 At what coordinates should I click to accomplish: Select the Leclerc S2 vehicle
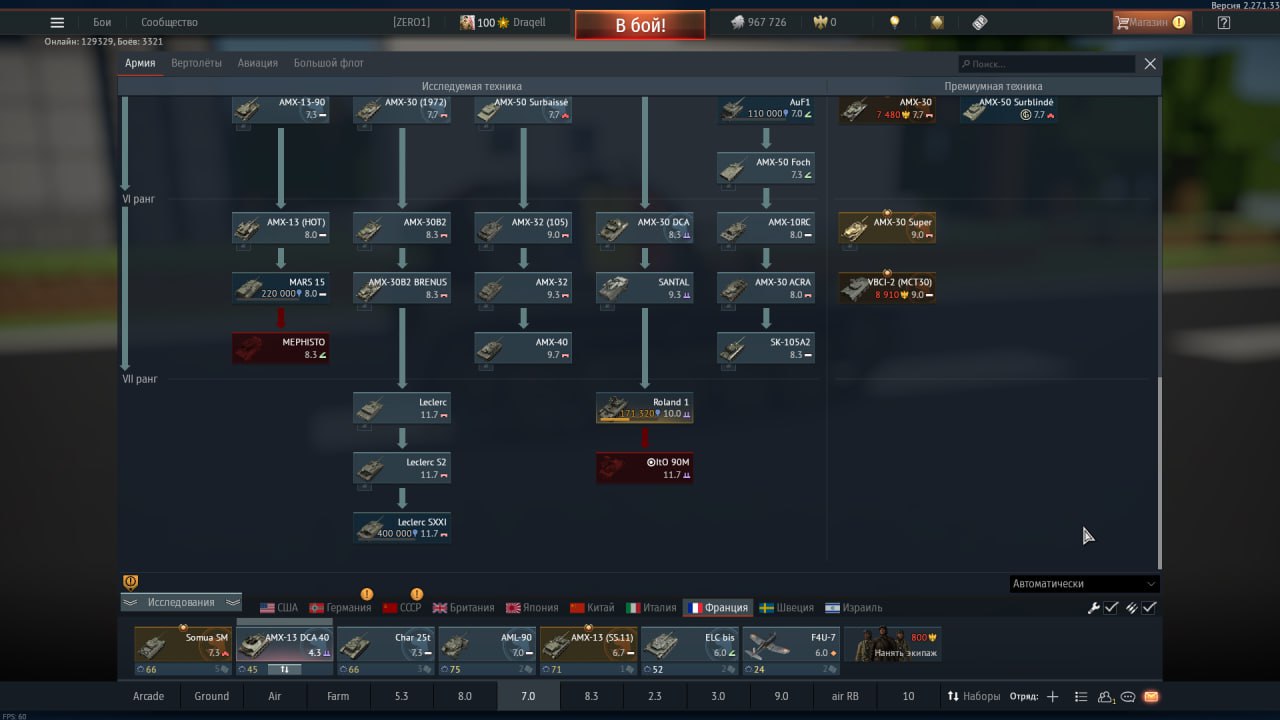[402, 468]
